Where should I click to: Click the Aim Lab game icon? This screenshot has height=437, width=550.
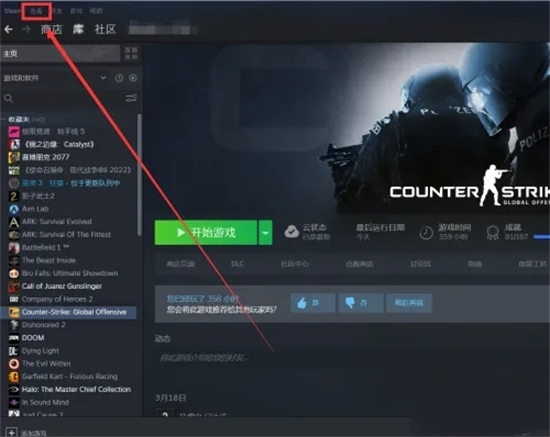pyautogui.click(x=14, y=209)
